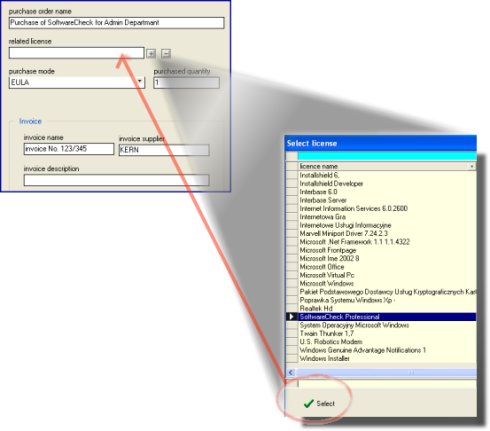
Task: Click the minus button beside related license
Action: click(166, 53)
